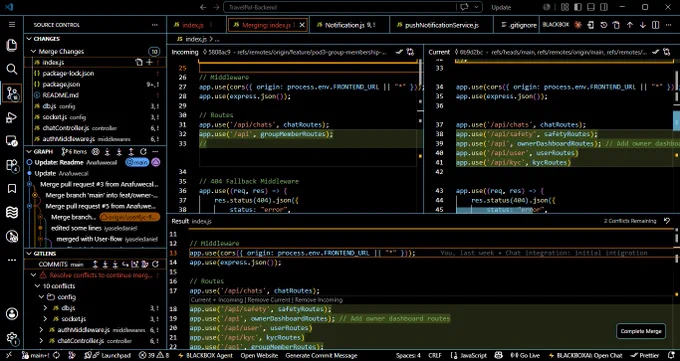Open the Manage gear icon
The width and height of the screenshot is (680, 361).
(x=12, y=338)
